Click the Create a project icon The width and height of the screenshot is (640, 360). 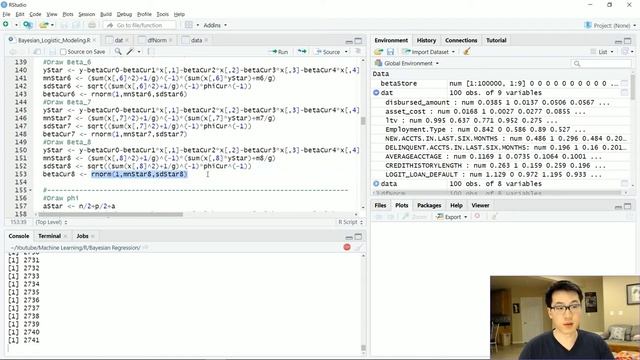pos(27,25)
